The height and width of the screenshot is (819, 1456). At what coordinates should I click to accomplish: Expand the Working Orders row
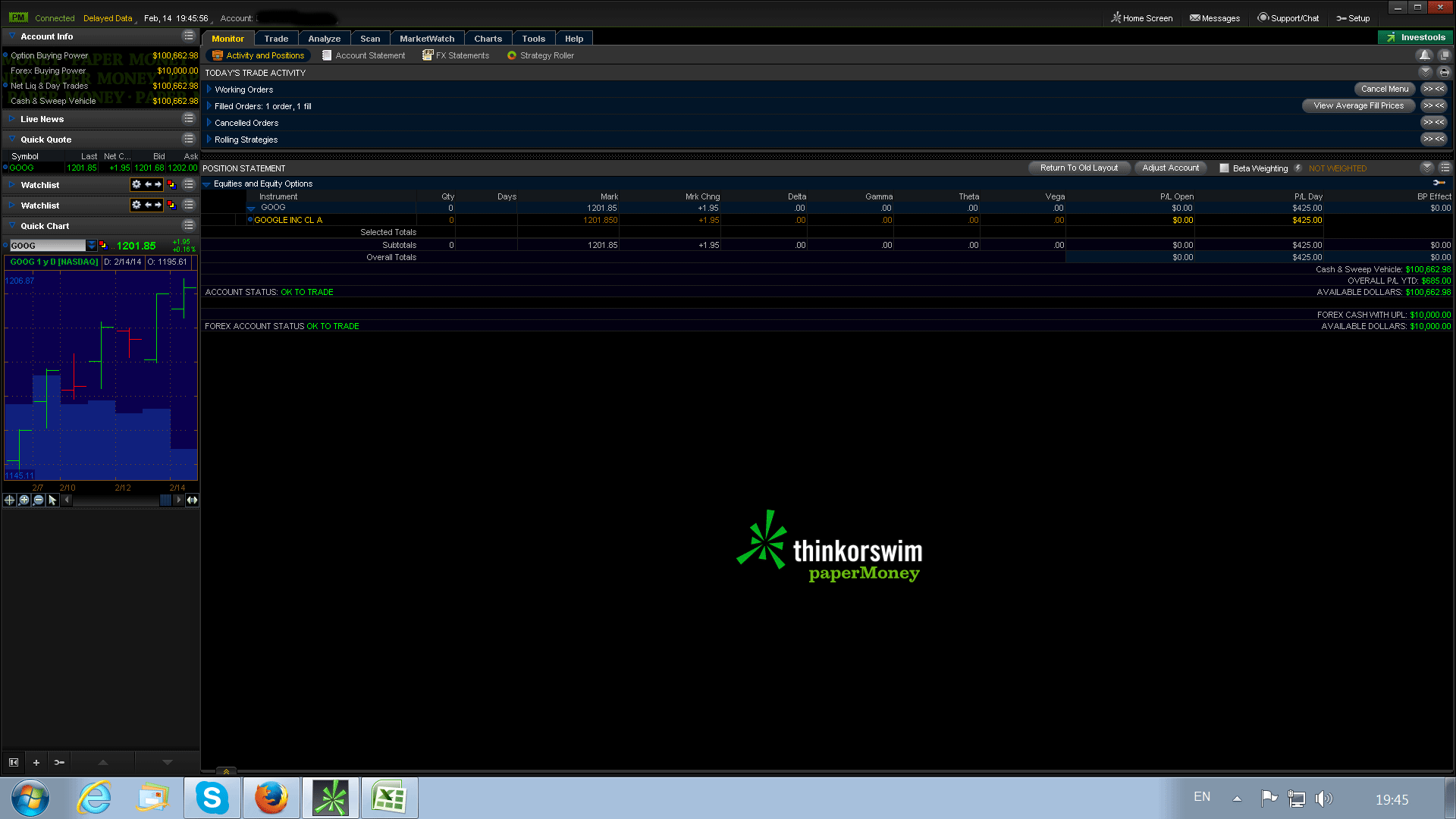click(209, 89)
